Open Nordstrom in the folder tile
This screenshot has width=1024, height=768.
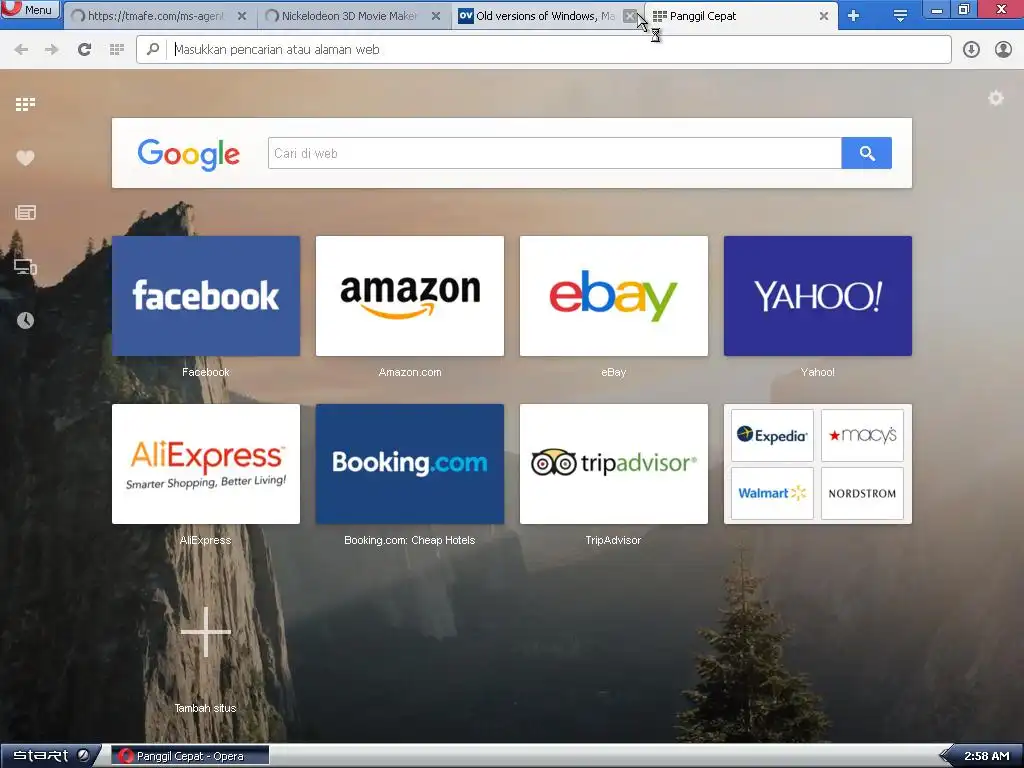862,493
